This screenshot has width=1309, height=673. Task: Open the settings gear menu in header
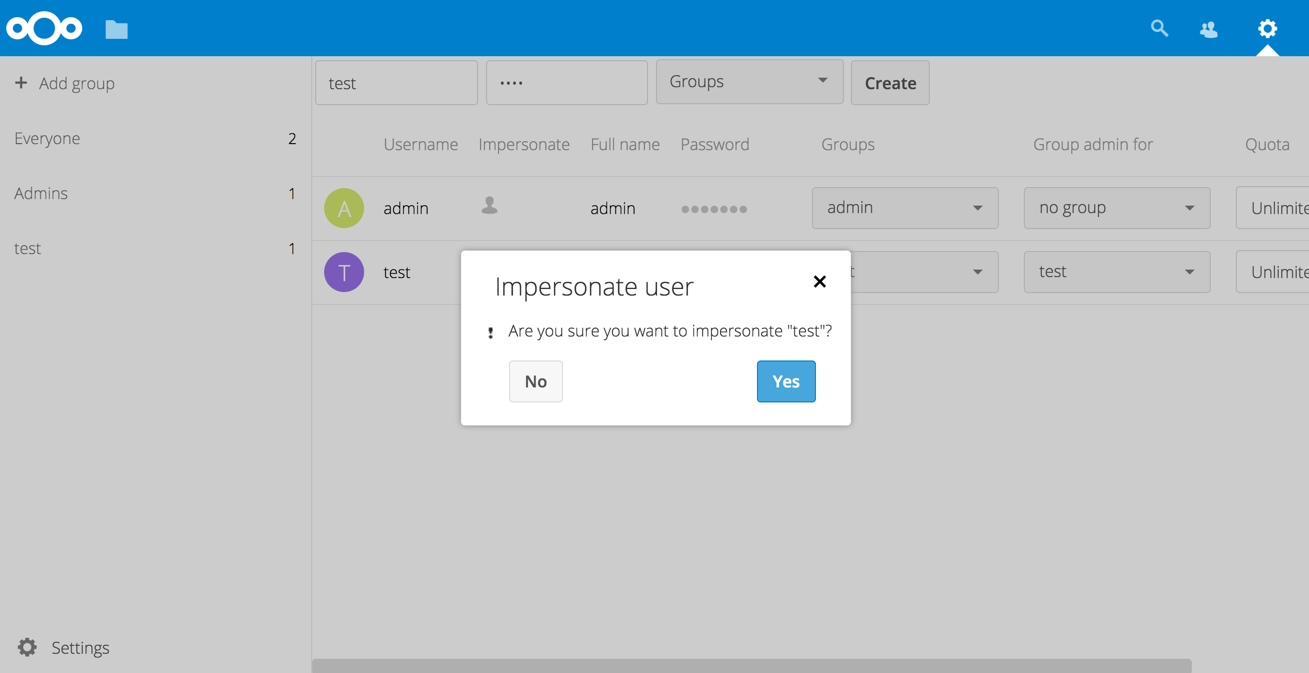click(x=1267, y=29)
